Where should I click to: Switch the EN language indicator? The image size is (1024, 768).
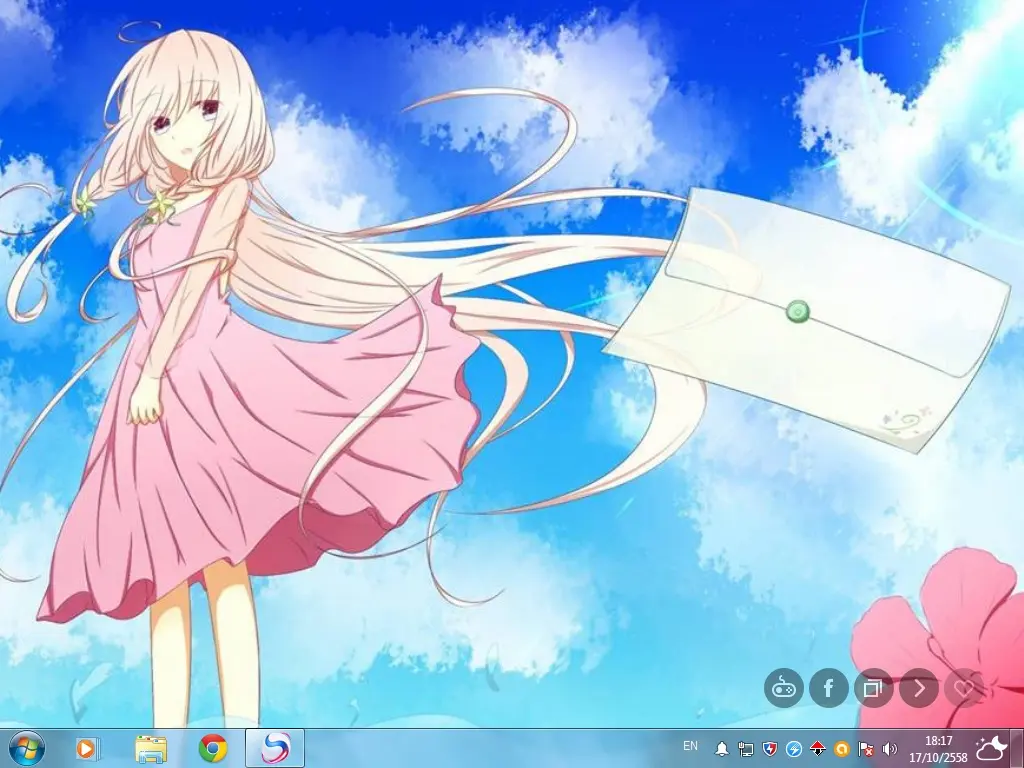pyautogui.click(x=690, y=746)
